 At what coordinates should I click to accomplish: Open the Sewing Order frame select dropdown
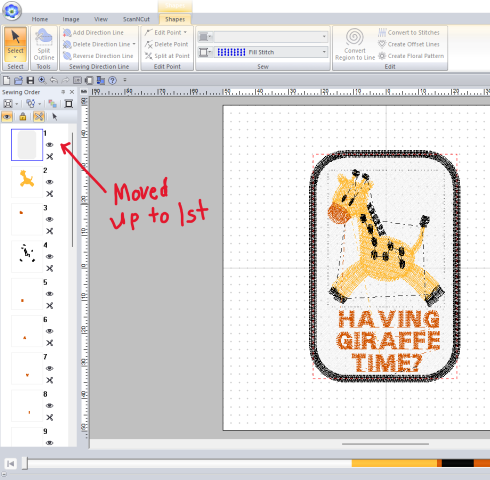pyautogui.click(x=17, y=104)
